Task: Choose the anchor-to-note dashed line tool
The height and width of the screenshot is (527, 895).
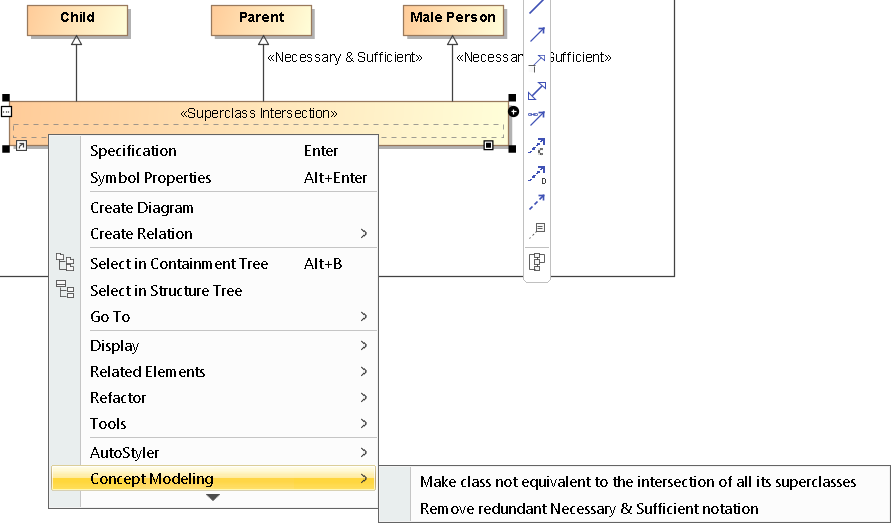Action: coord(537,230)
